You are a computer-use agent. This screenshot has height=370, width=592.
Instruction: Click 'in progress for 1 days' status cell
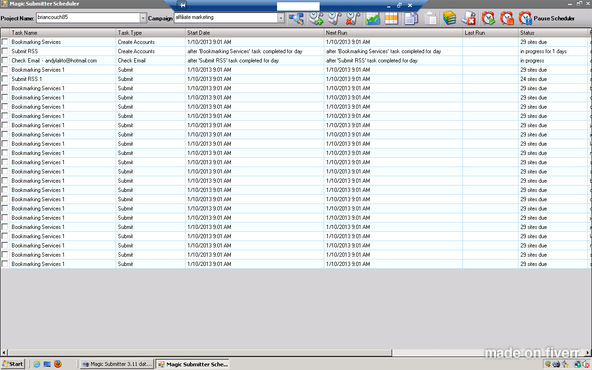543,51
